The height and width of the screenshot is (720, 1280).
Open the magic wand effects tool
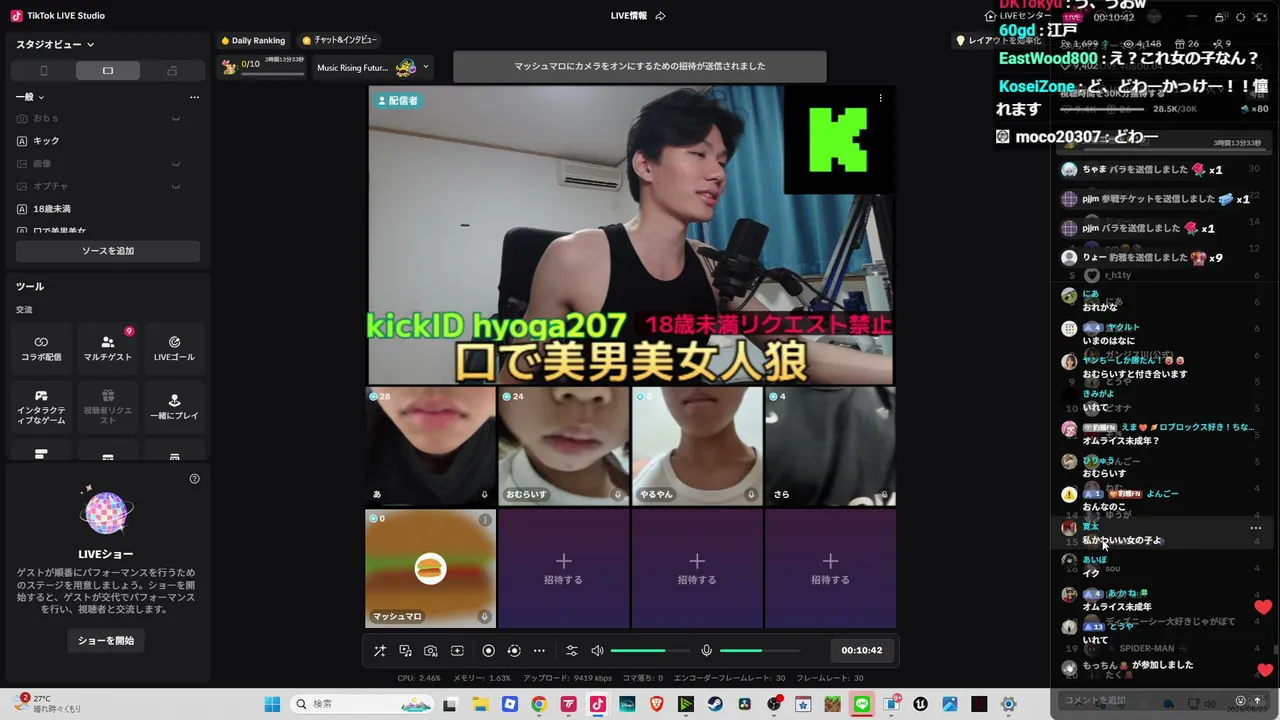(380, 650)
